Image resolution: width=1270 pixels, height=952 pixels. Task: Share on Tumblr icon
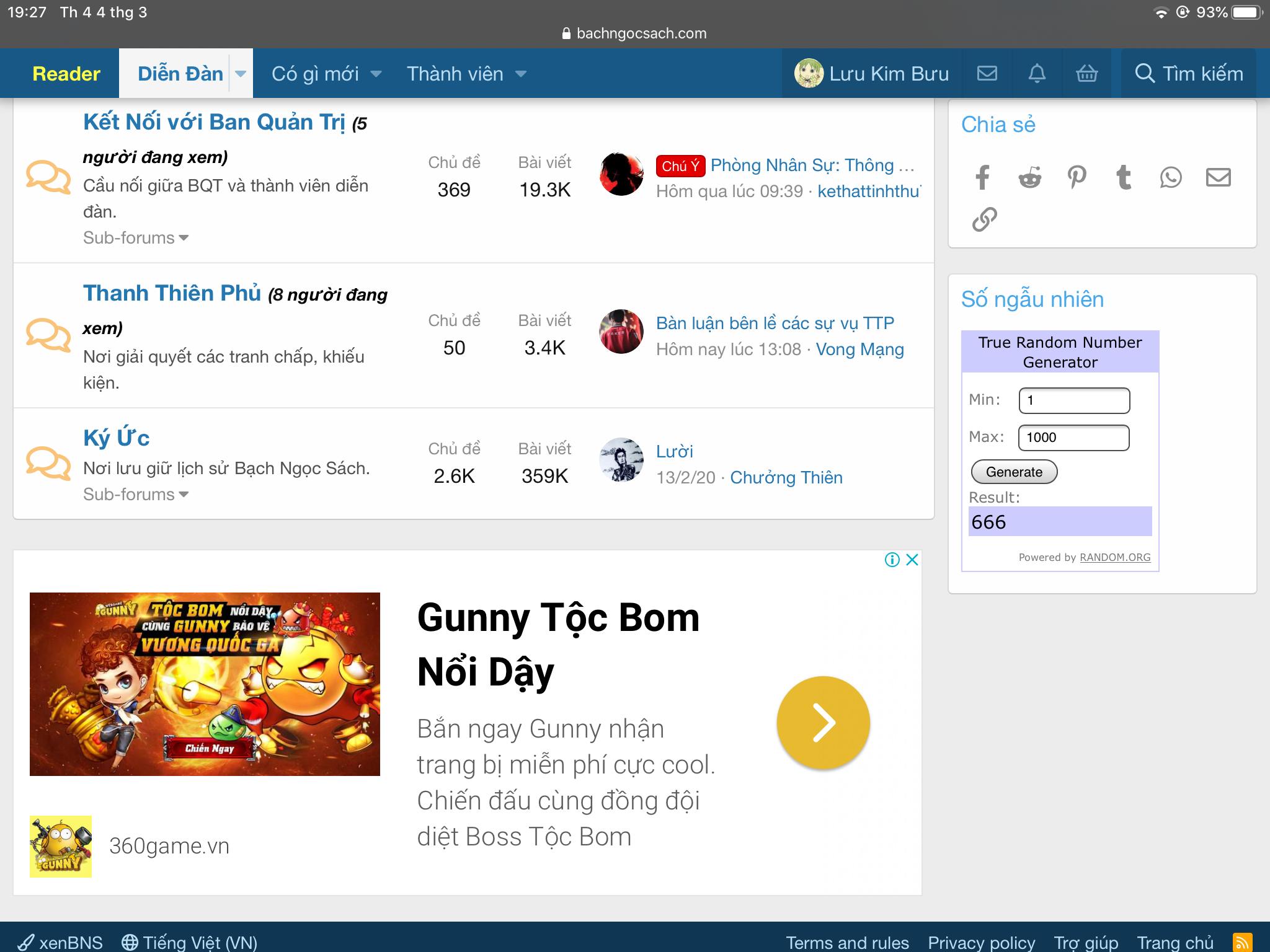coord(1124,178)
